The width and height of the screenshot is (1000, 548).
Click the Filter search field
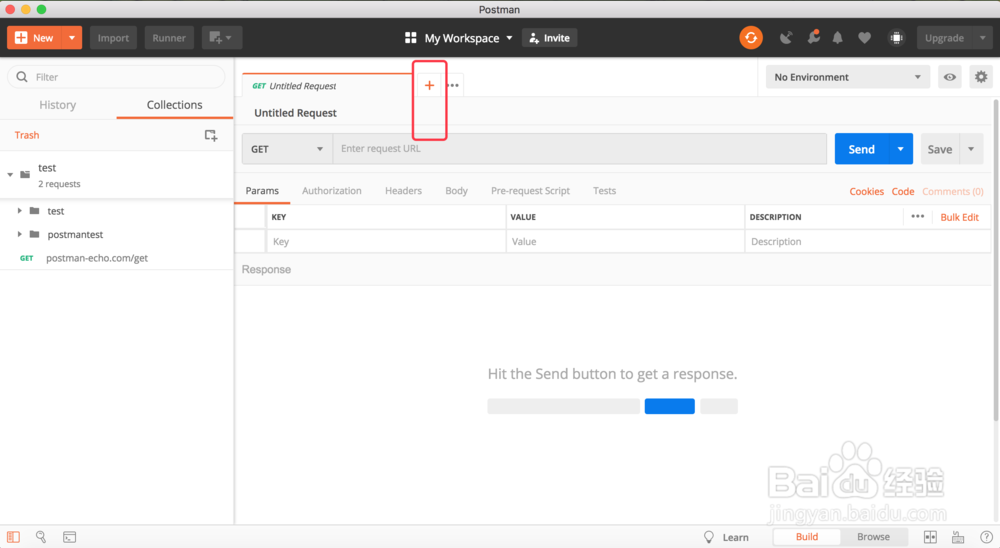[x=116, y=77]
